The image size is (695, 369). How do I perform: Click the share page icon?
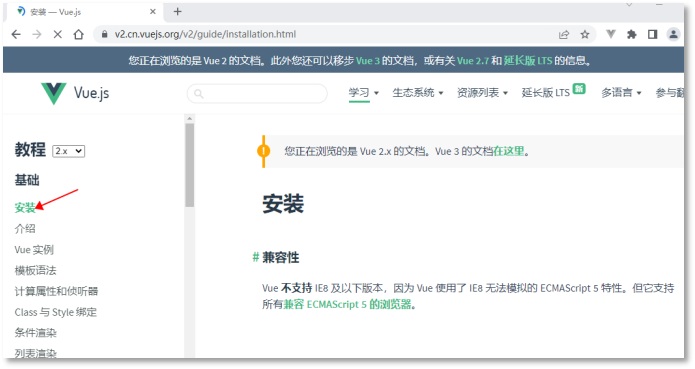click(x=564, y=35)
